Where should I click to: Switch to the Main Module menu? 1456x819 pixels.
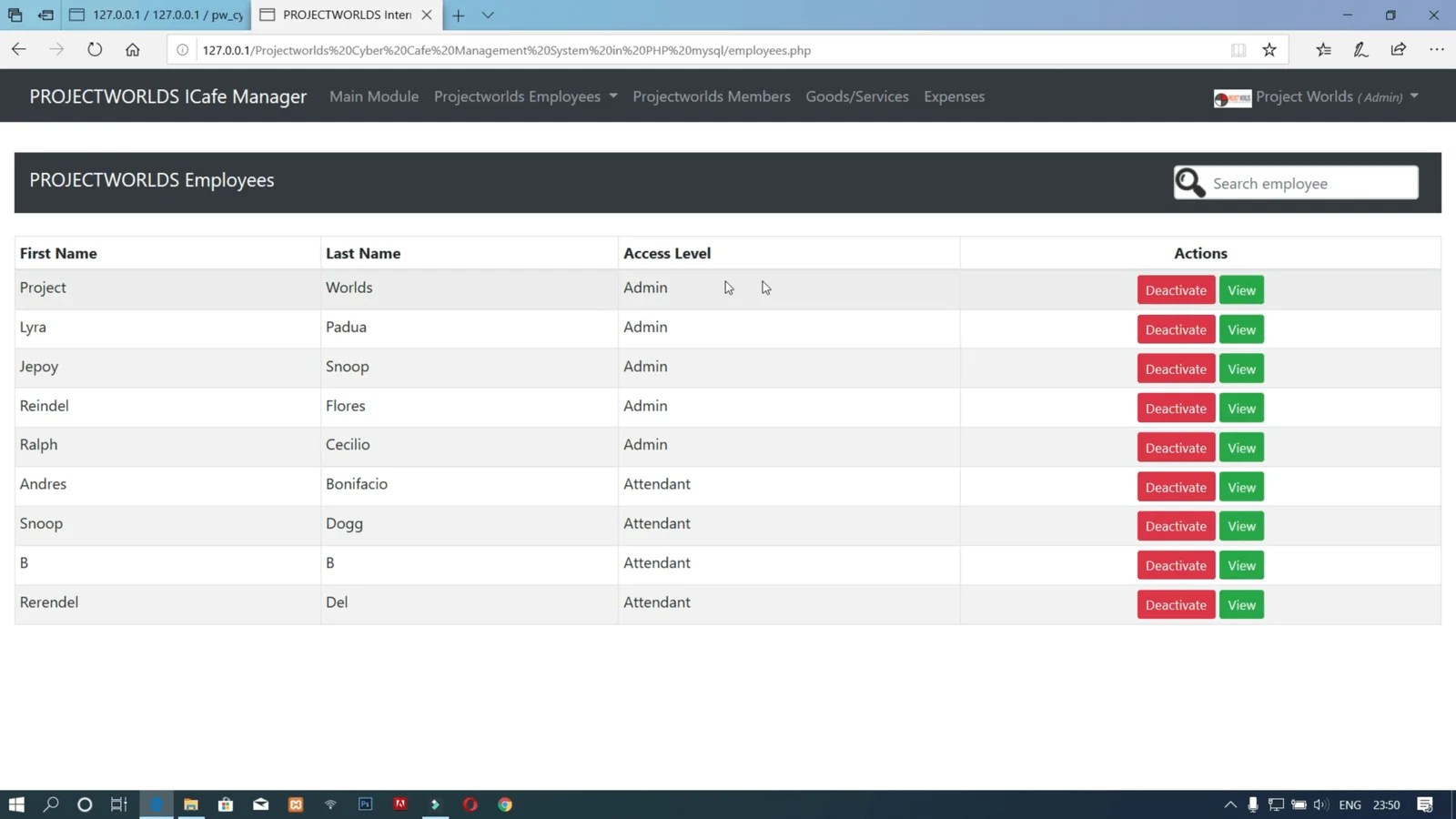click(x=374, y=96)
